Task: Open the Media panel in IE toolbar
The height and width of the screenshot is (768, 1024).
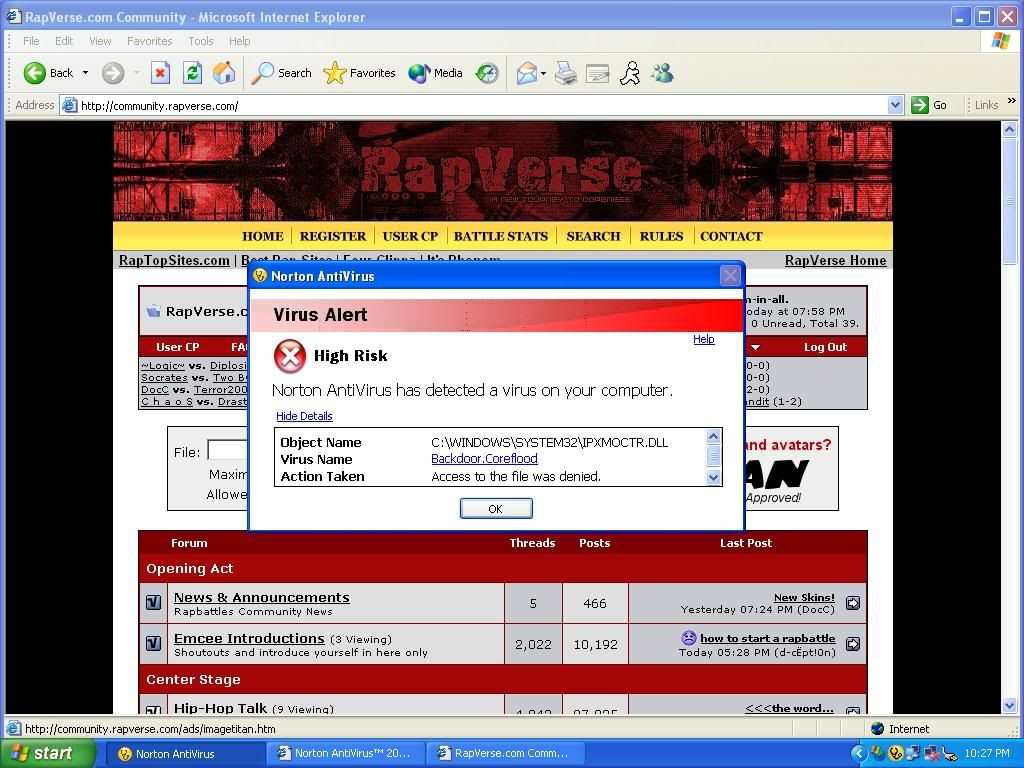Action: tap(435, 73)
